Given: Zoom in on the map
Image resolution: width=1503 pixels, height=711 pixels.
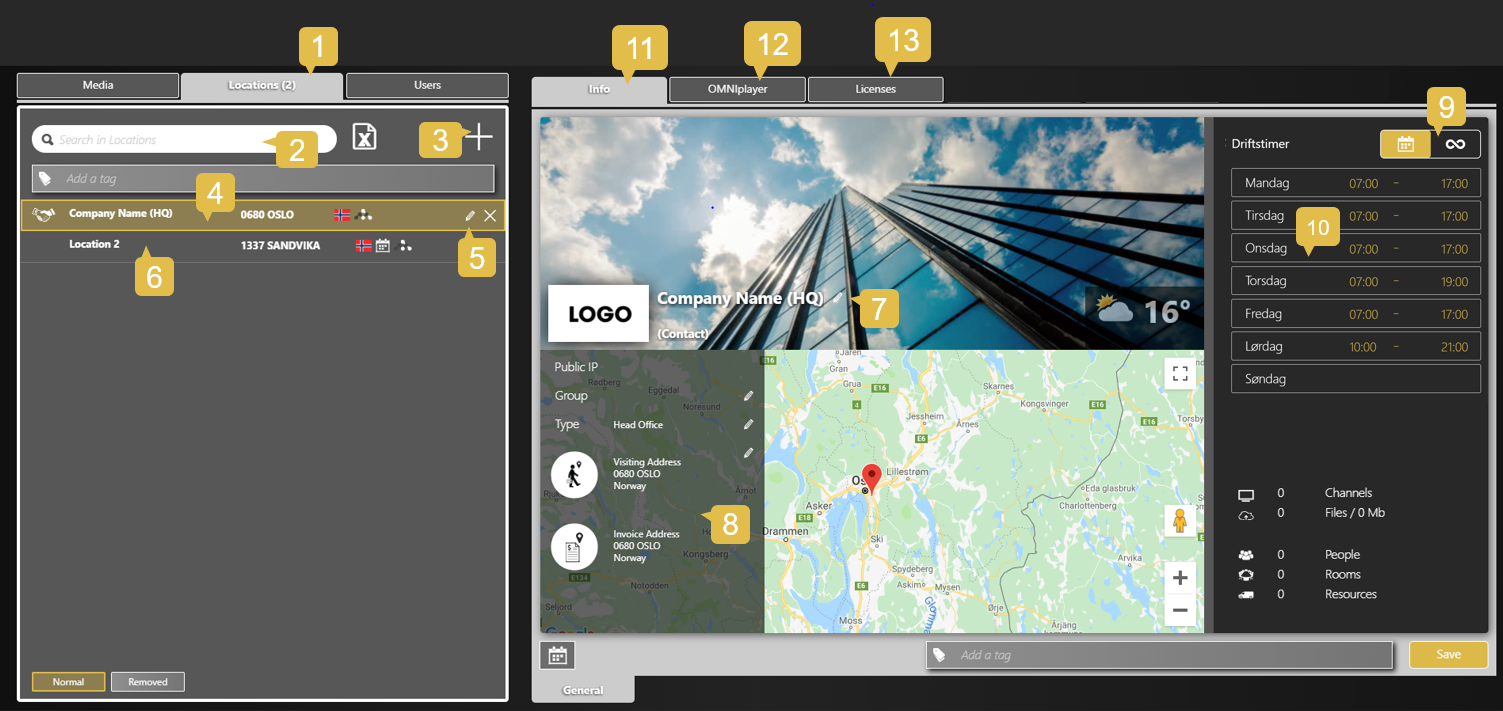Looking at the screenshot, I should pos(1180,578).
